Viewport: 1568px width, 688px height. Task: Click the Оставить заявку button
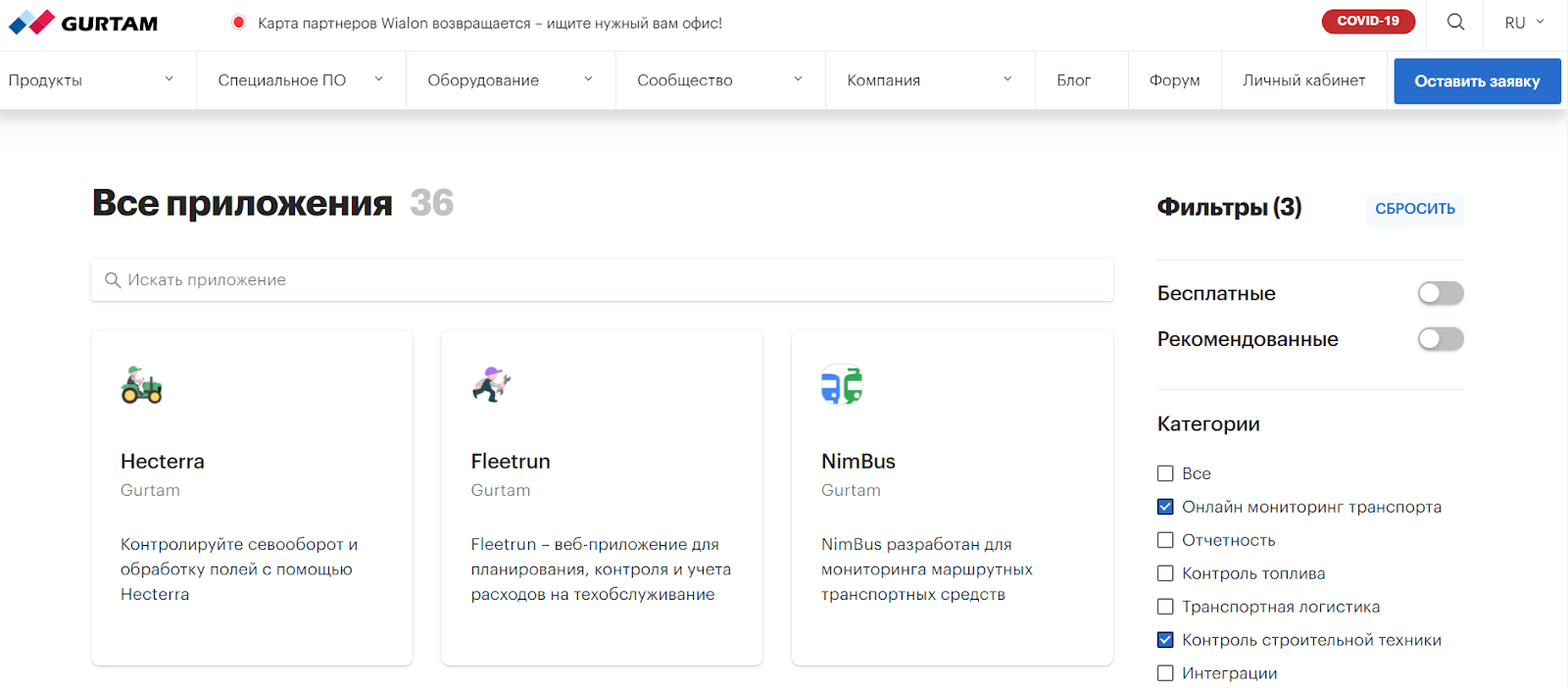coord(1477,81)
